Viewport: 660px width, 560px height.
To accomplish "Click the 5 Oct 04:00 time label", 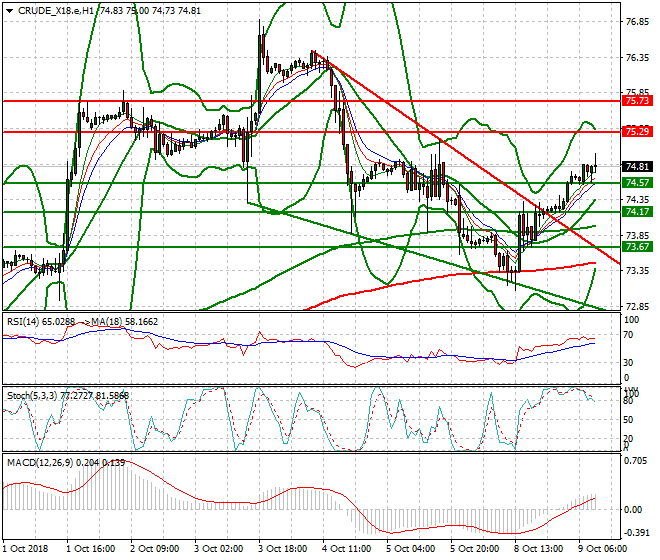I will pyautogui.click(x=410, y=549).
